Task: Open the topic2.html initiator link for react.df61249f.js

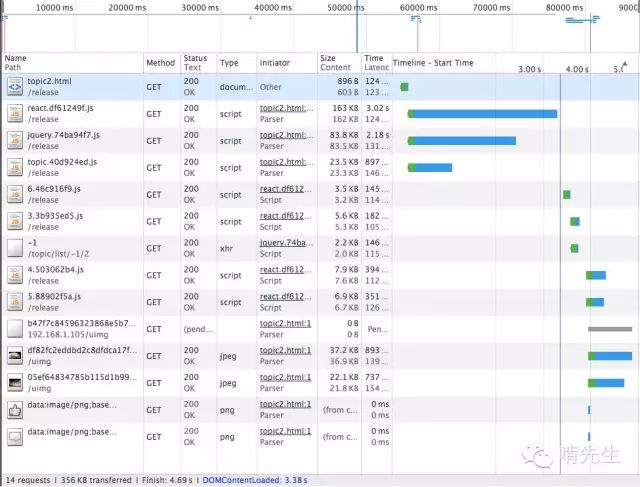Action: click(287, 108)
